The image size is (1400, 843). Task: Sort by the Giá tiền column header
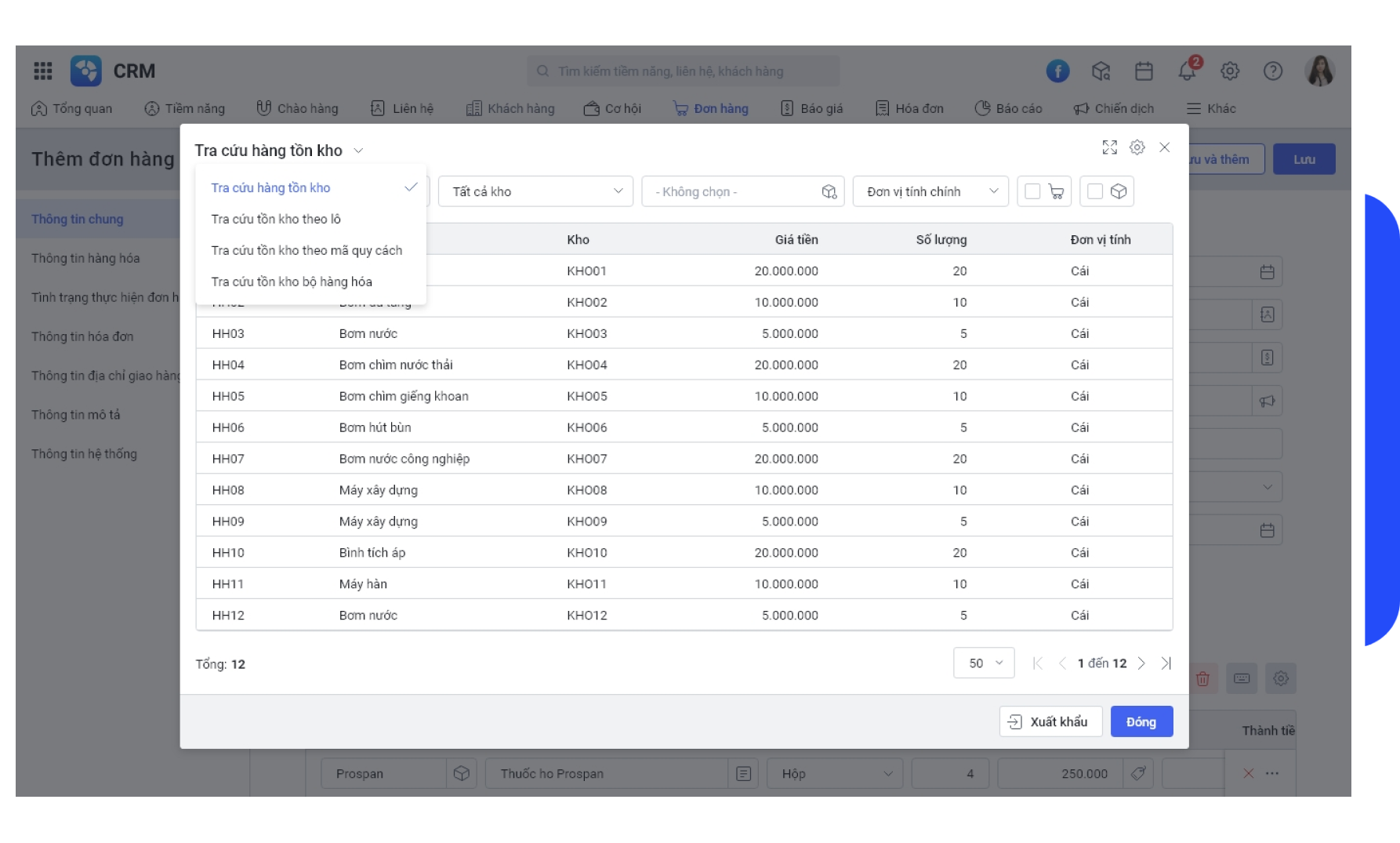796,240
